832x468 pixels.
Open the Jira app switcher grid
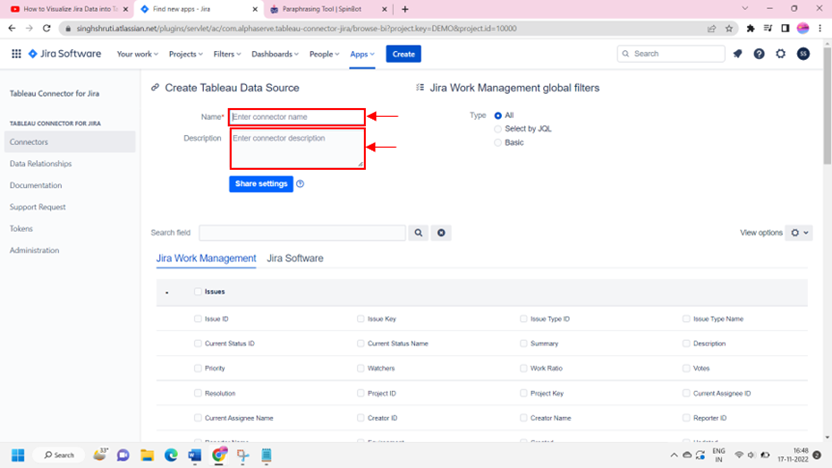coord(16,54)
